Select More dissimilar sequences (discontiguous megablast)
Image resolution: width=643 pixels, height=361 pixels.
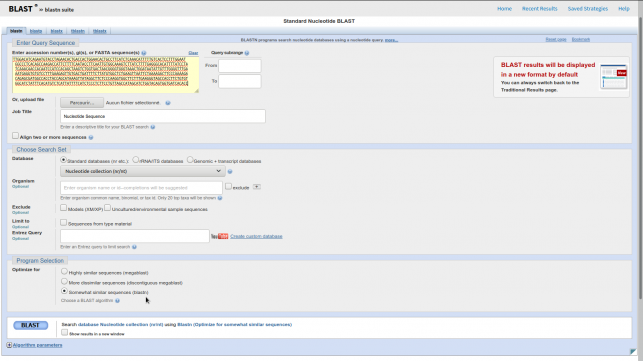pos(64,281)
